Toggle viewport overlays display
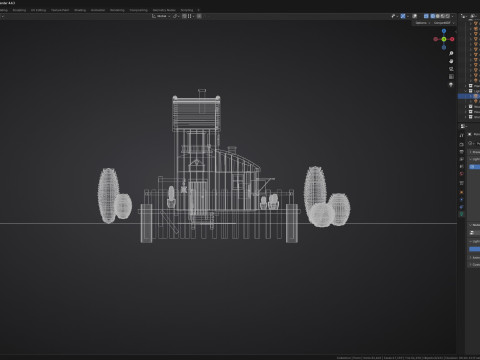 (x=415, y=16)
